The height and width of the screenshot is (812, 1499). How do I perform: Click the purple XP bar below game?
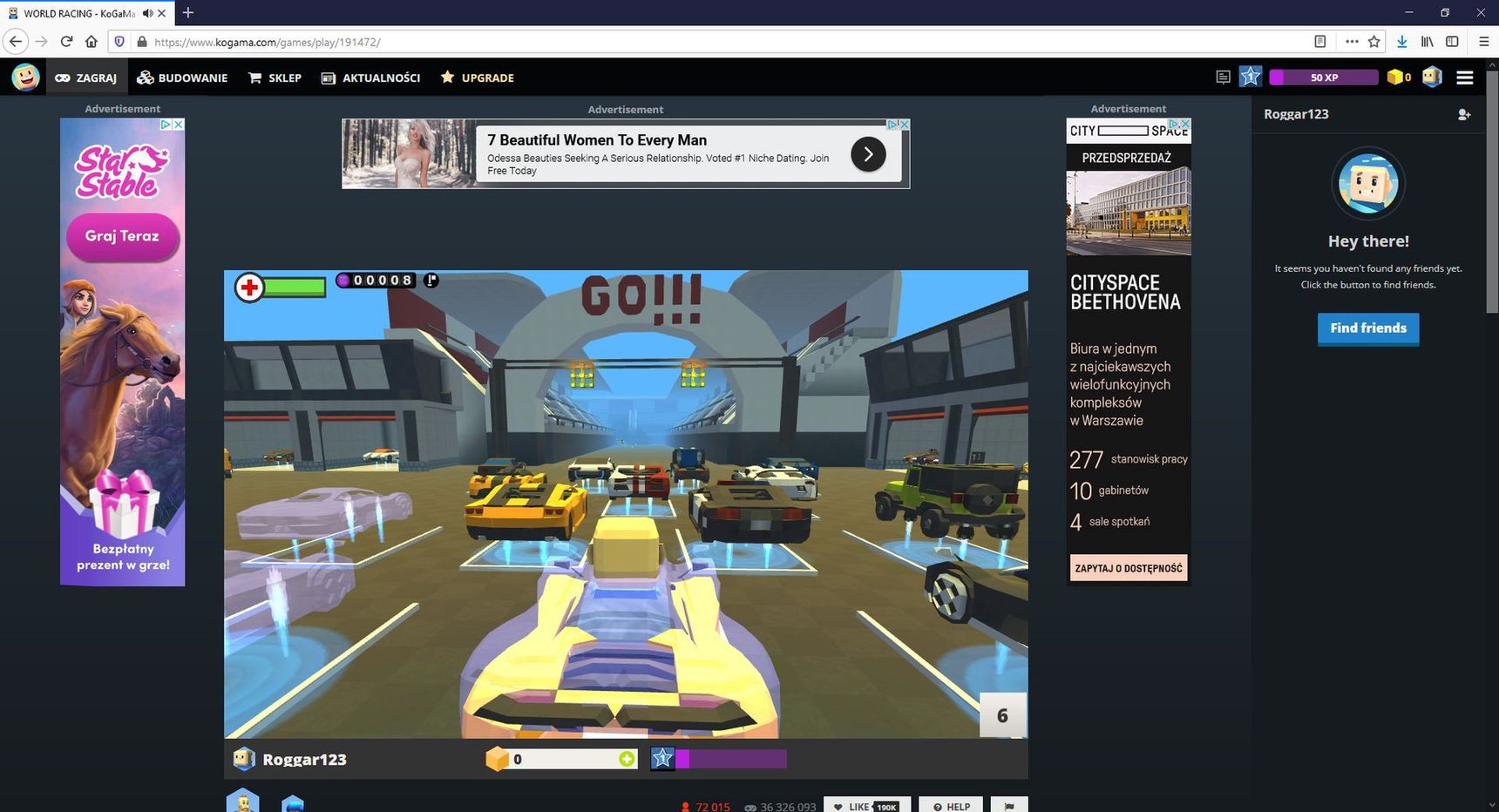coord(731,759)
